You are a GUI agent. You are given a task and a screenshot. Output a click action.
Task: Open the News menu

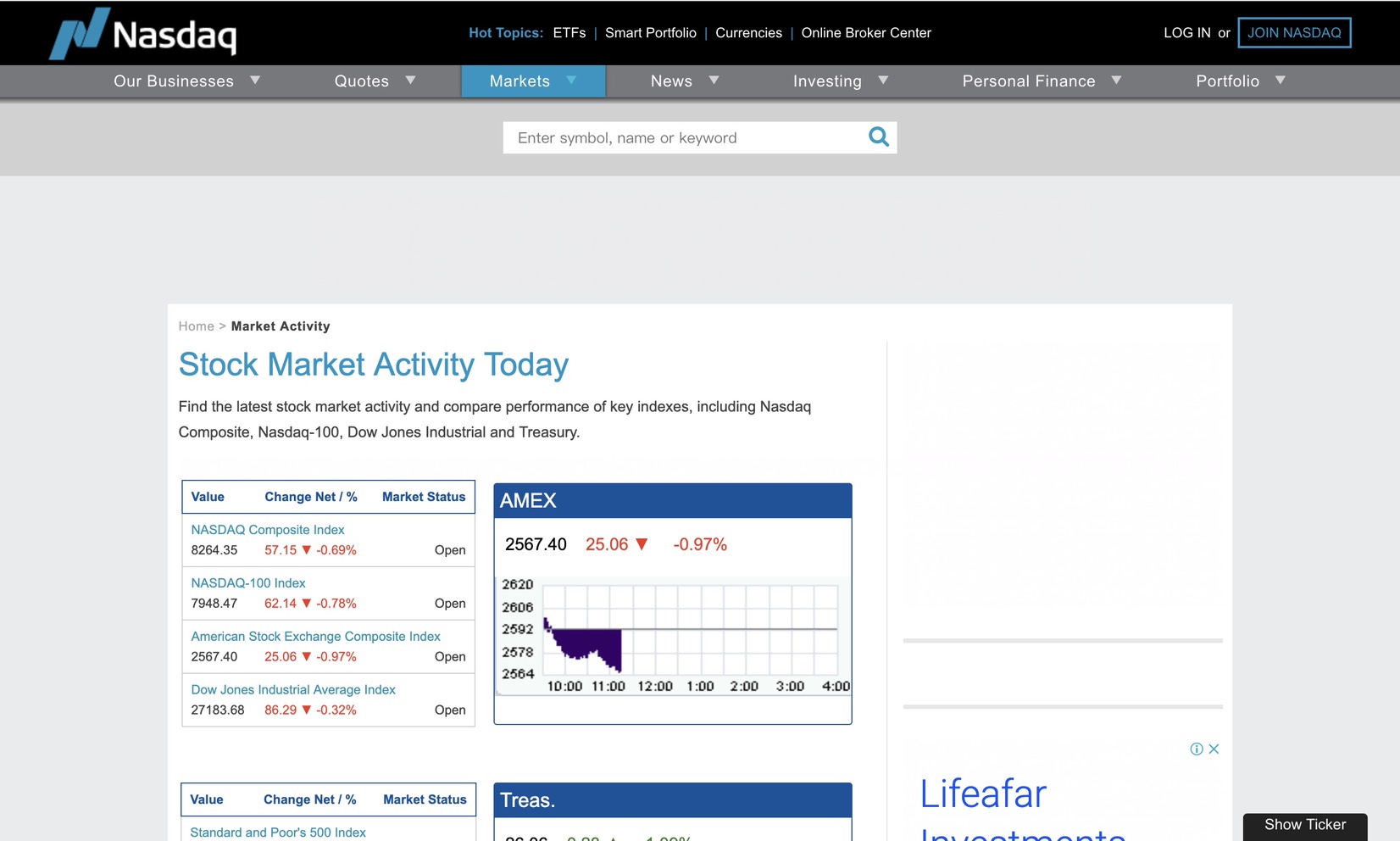click(671, 81)
